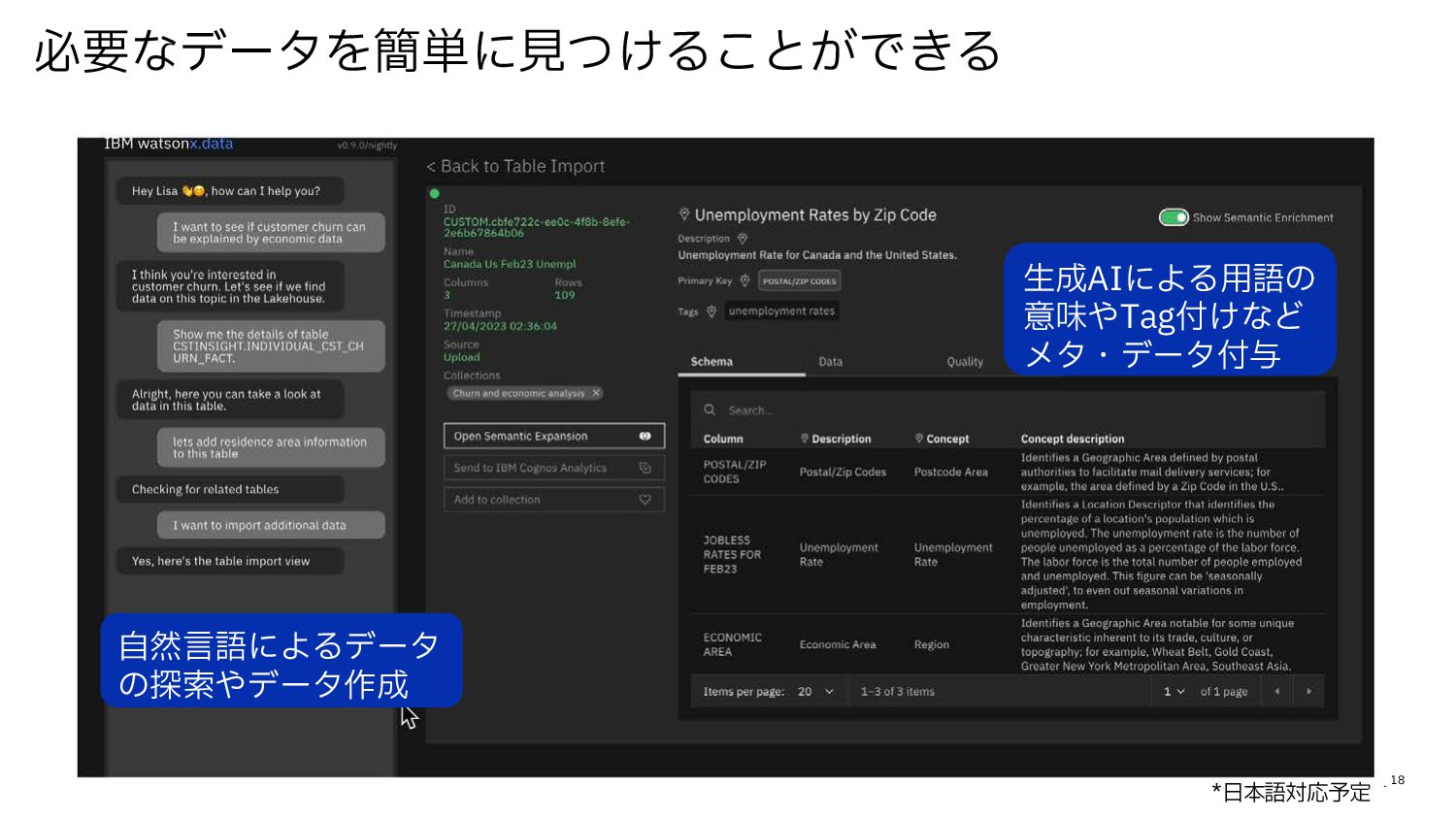Click the Region concept cell
The image size is (1456, 819).
point(932,644)
